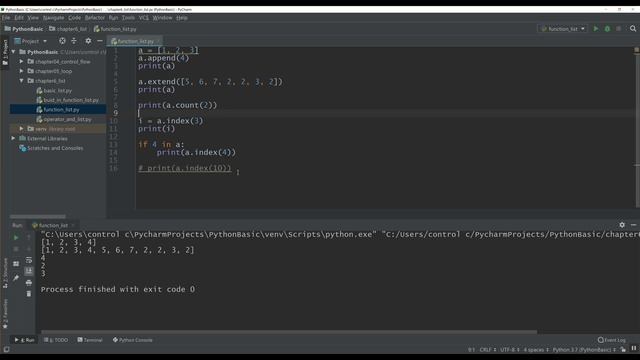Change the 4 spaces indent setting

coord(536,350)
